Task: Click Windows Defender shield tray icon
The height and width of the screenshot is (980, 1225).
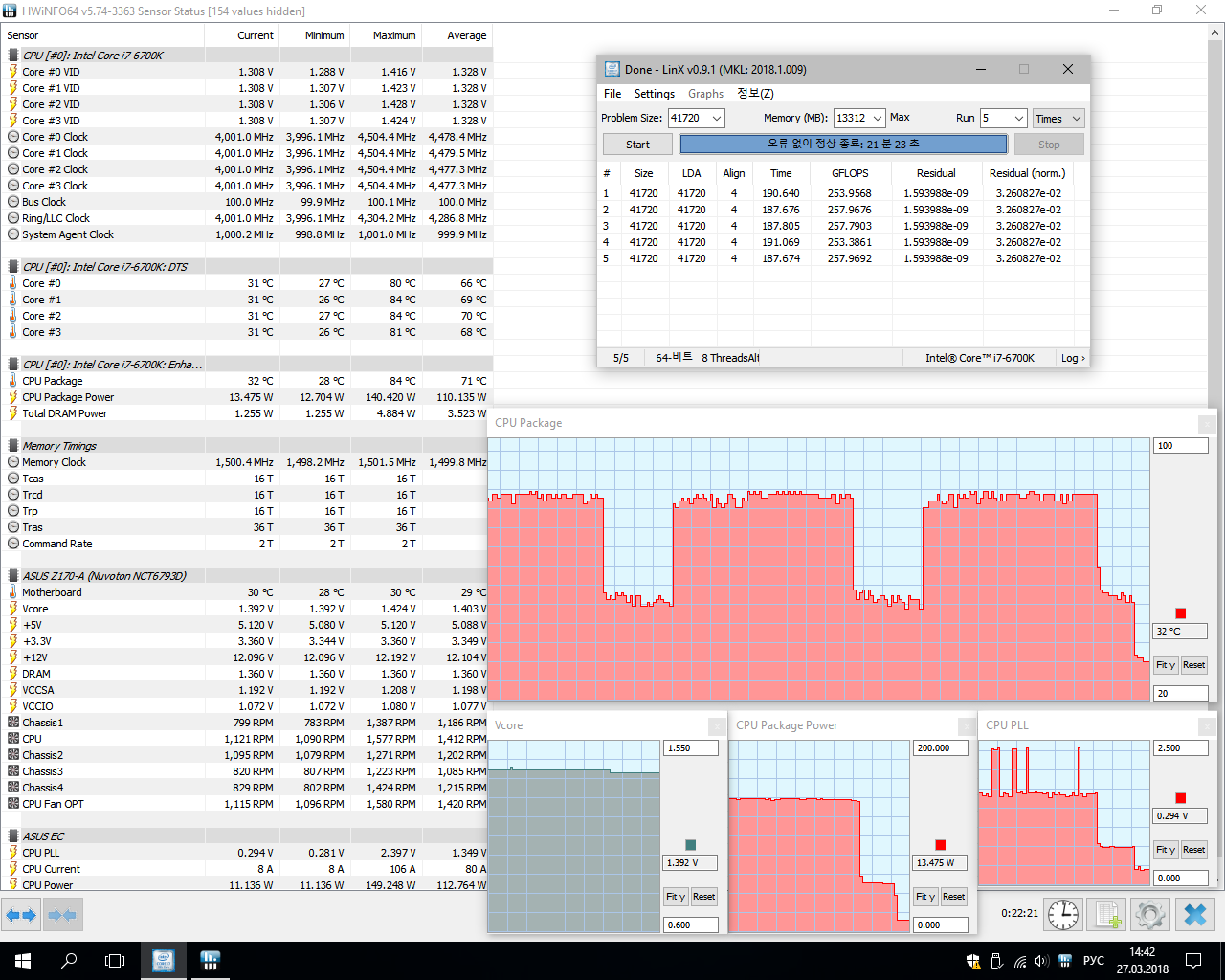Action: pyautogui.click(x=973, y=961)
